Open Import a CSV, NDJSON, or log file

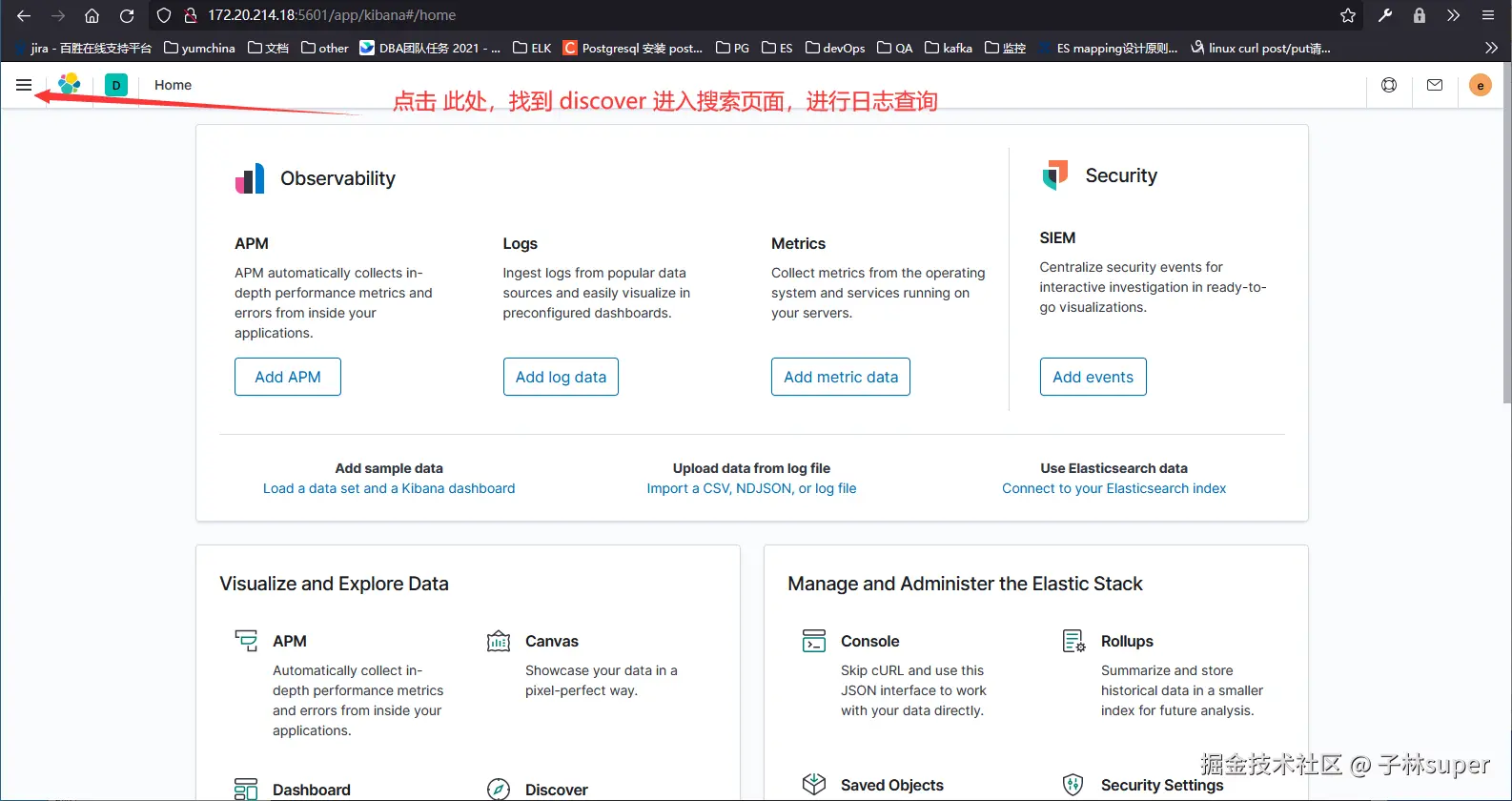pyautogui.click(x=751, y=488)
